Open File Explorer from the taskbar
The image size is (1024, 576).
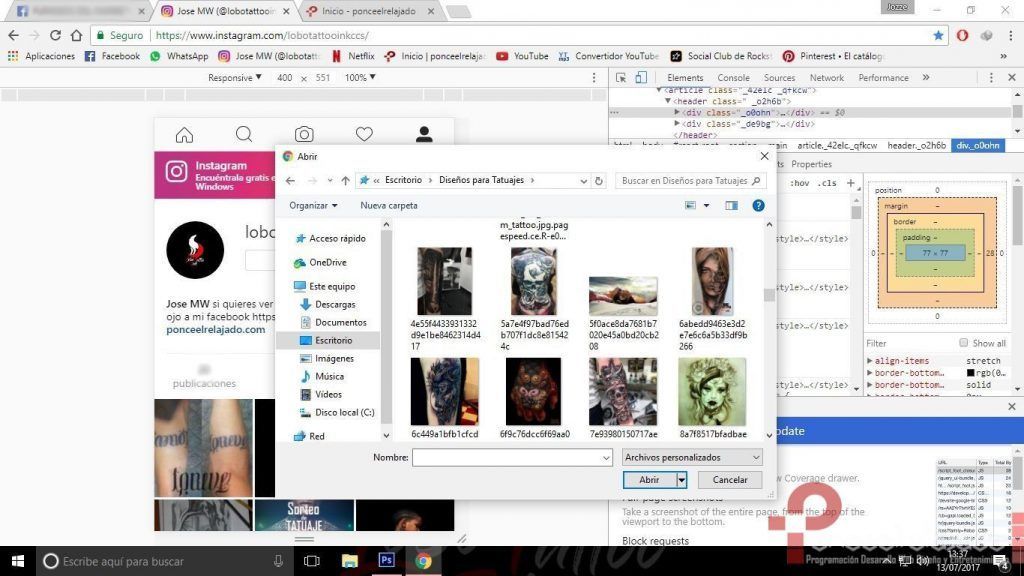click(x=350, y=561)
